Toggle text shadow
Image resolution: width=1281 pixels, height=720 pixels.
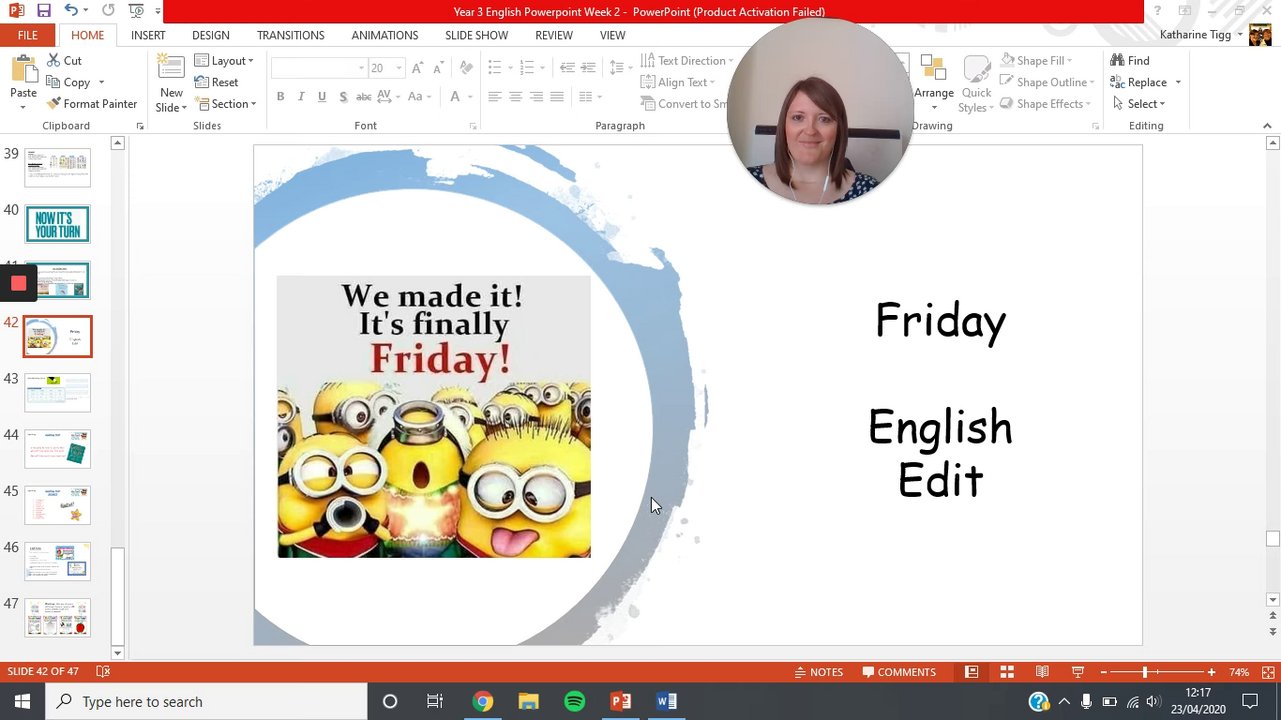[343, 97]
